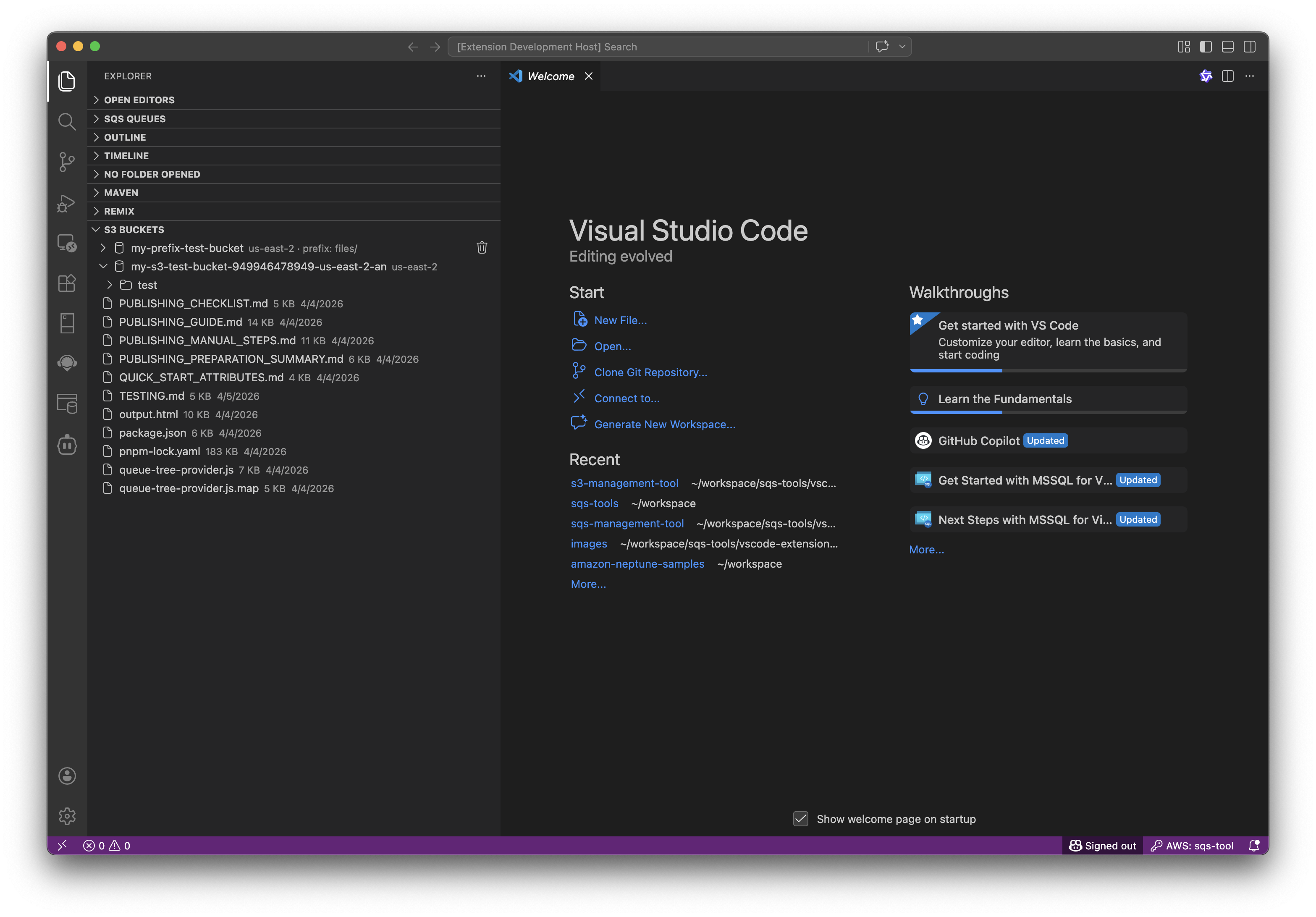
Task: Click the trash icon for my-prefix-test-bucket
Action: click(x=482, y=248)
